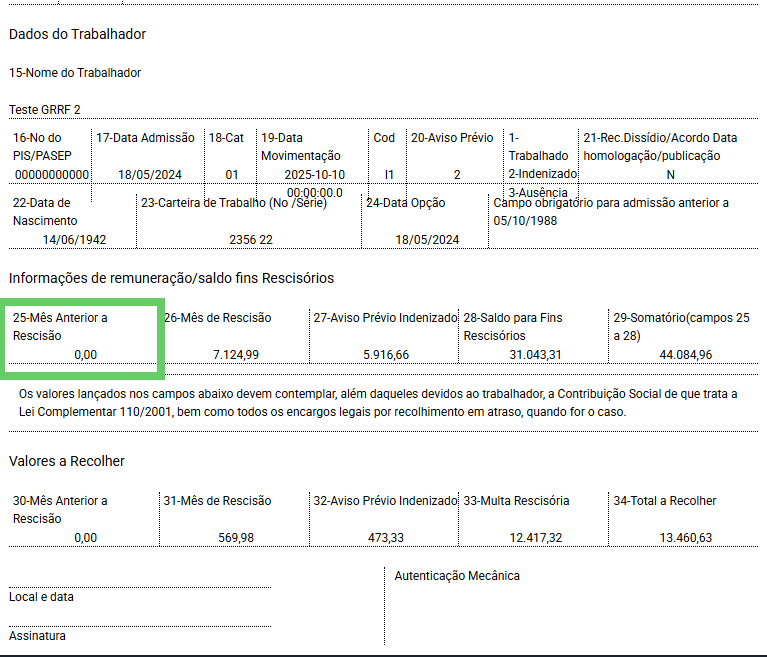Select the 28-Saldo para Fins Rescisórios value 31.043,31
This screenshot has width=767, height=657.
[535, 355]
